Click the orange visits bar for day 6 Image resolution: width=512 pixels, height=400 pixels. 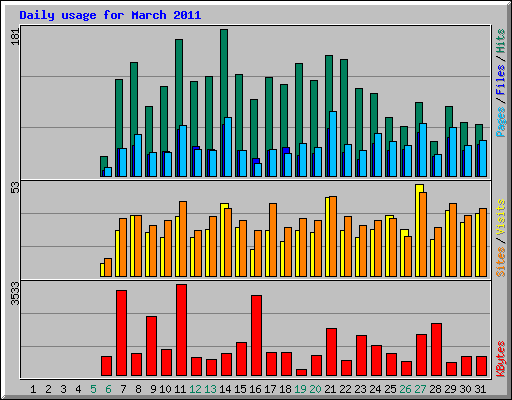click(x=108, y=267)
